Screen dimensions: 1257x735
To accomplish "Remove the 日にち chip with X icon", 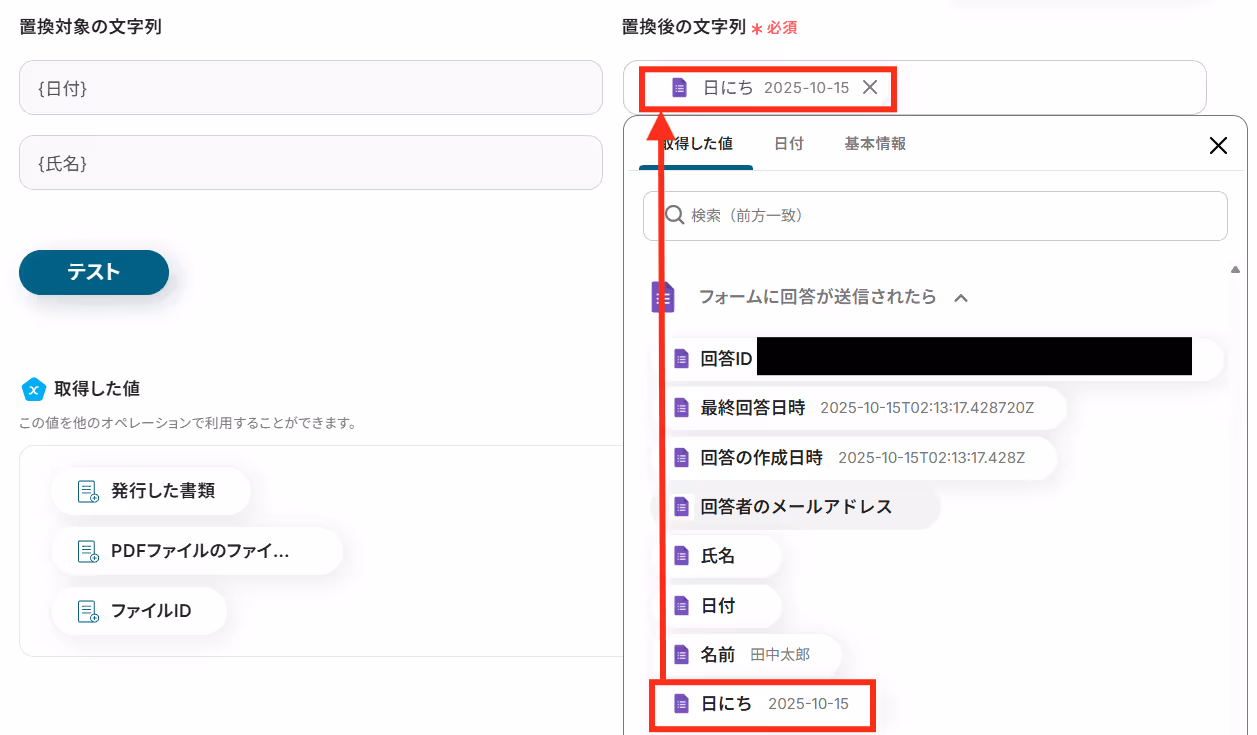I will [870, 88].
